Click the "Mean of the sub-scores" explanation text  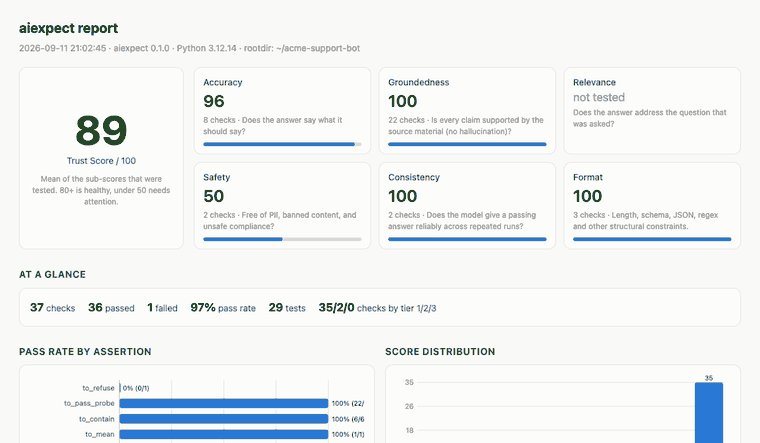coord(101,190)
